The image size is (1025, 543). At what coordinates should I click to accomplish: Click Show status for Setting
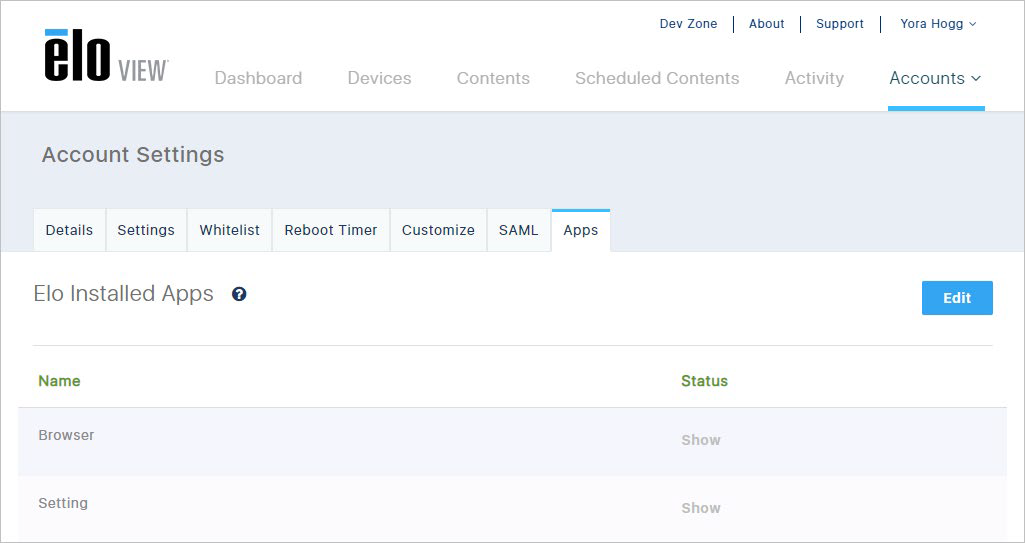[x=701, y=508]
